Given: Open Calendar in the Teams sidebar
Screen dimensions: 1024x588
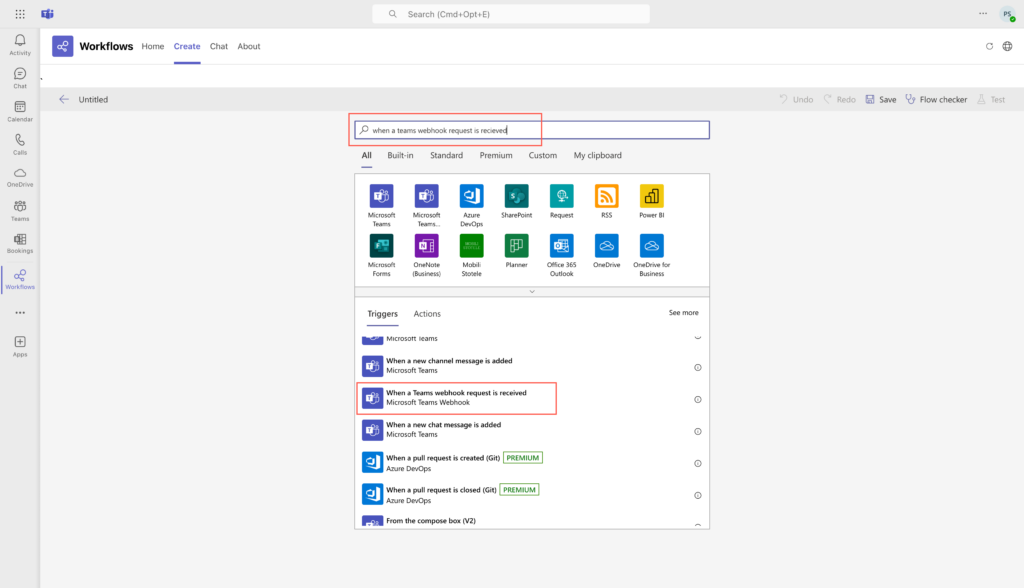Looking at the screenshot, I should [x=19, y=110].
